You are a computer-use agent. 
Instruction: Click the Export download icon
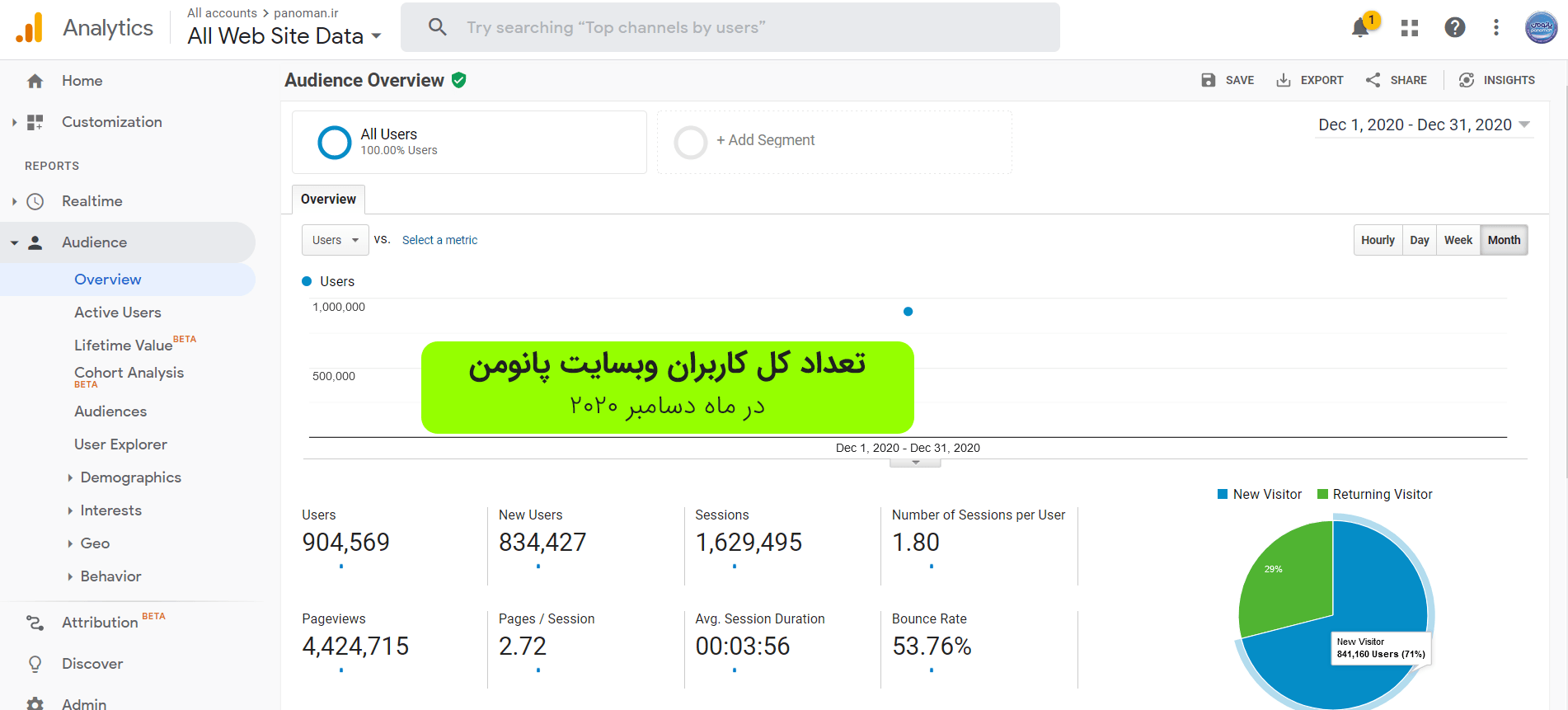click(1284, 80)
